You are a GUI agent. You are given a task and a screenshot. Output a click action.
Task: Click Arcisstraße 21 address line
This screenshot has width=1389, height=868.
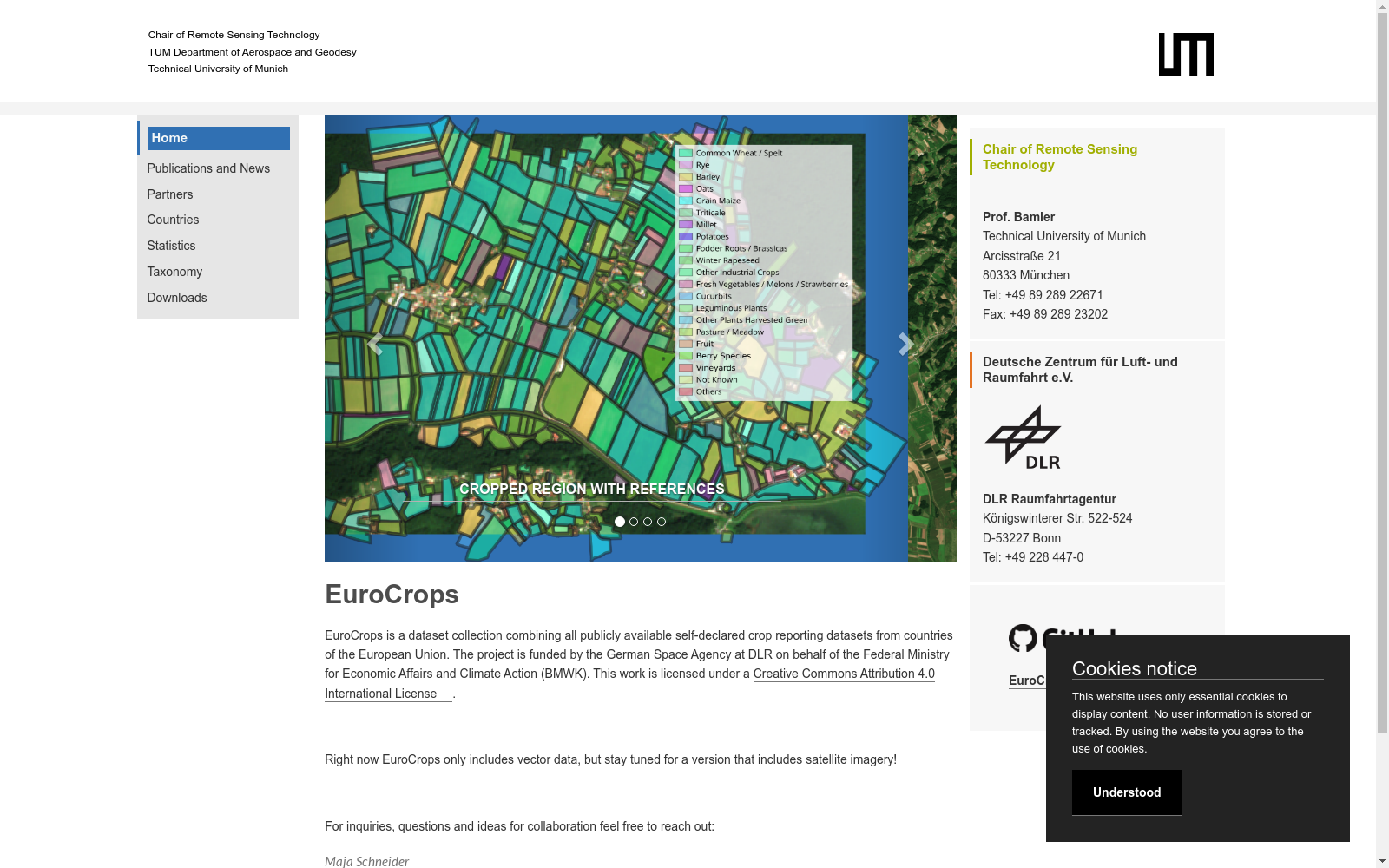(x=1022, y=256)
